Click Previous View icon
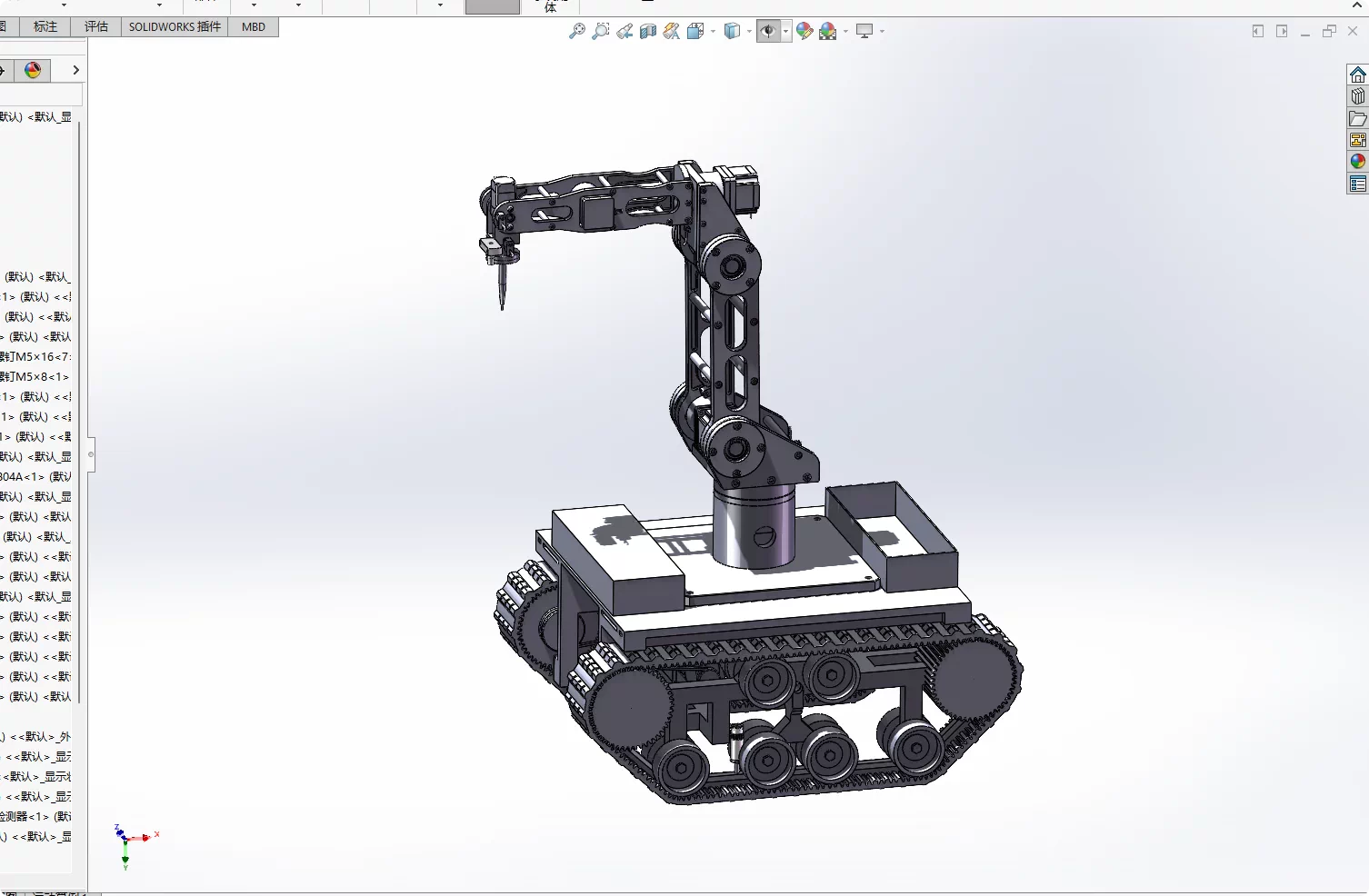Screen dimensions: 1369x896 point(625,31)
